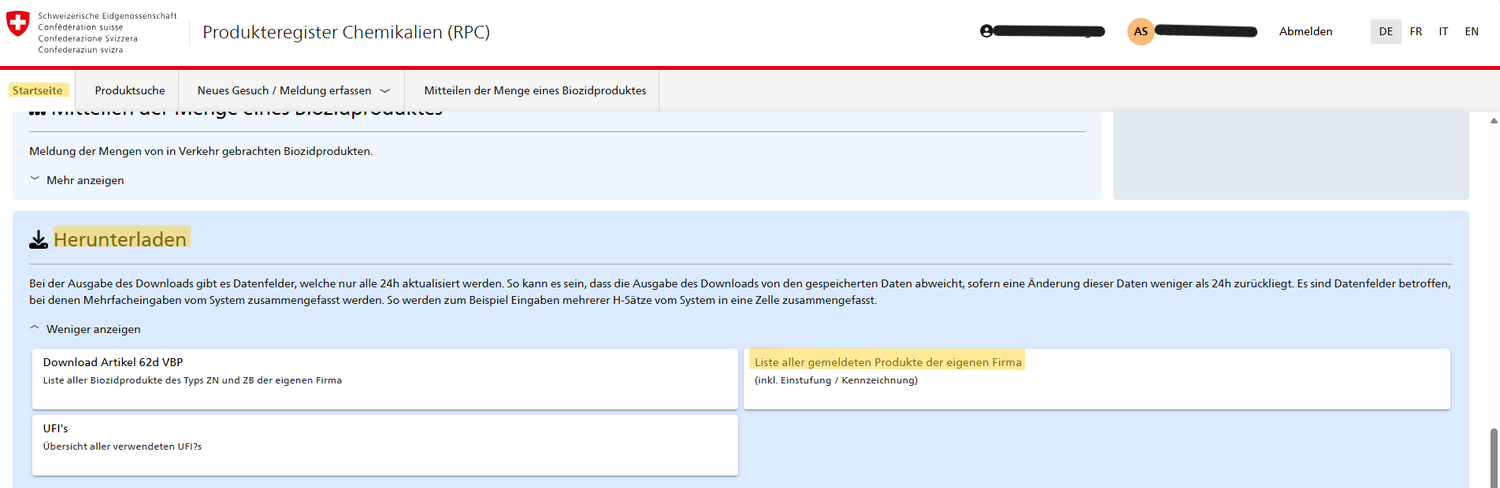Open Download Artikel 62d VBP card
Image resolution: width=1500 pixels, height=488 pixels.
(385, 378)
